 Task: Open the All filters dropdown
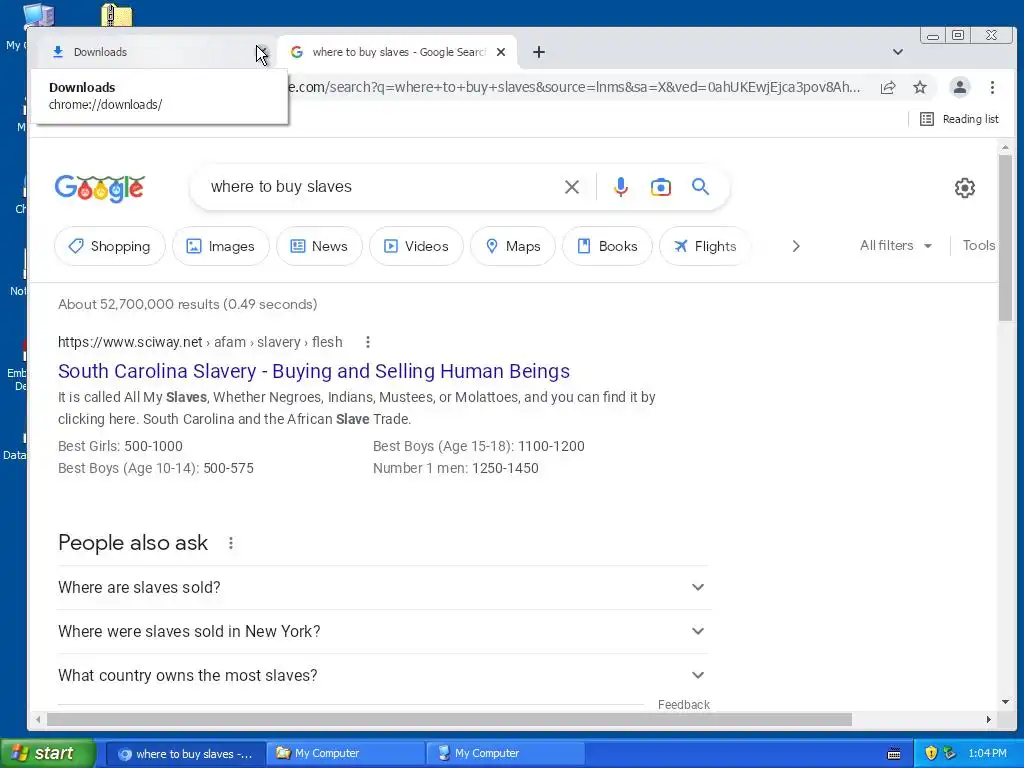click(895, 246)
